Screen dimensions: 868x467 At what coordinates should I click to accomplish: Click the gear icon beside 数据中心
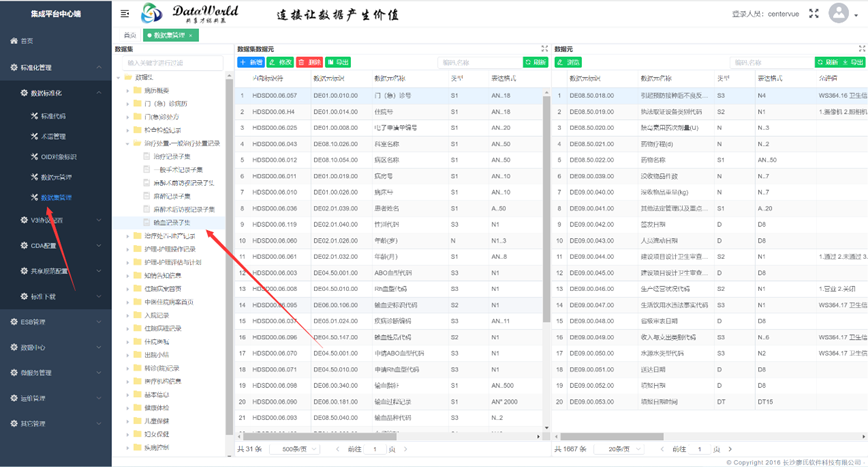point(14,347)
